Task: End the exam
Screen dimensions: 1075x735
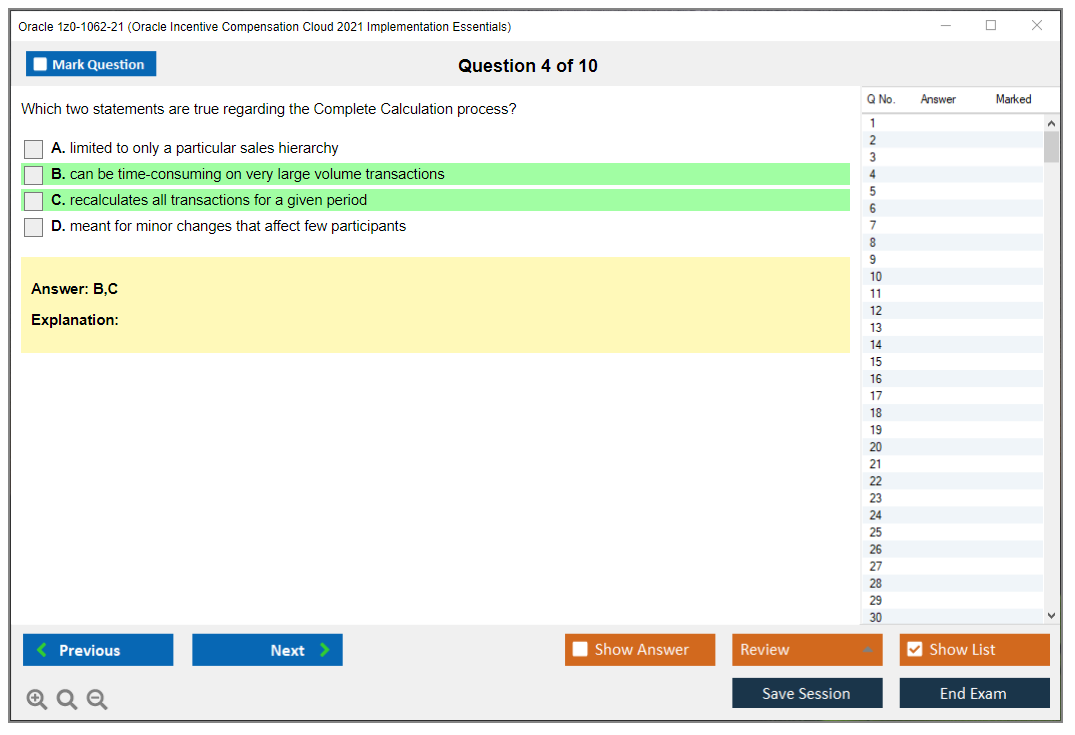Action: pos(974,692)
